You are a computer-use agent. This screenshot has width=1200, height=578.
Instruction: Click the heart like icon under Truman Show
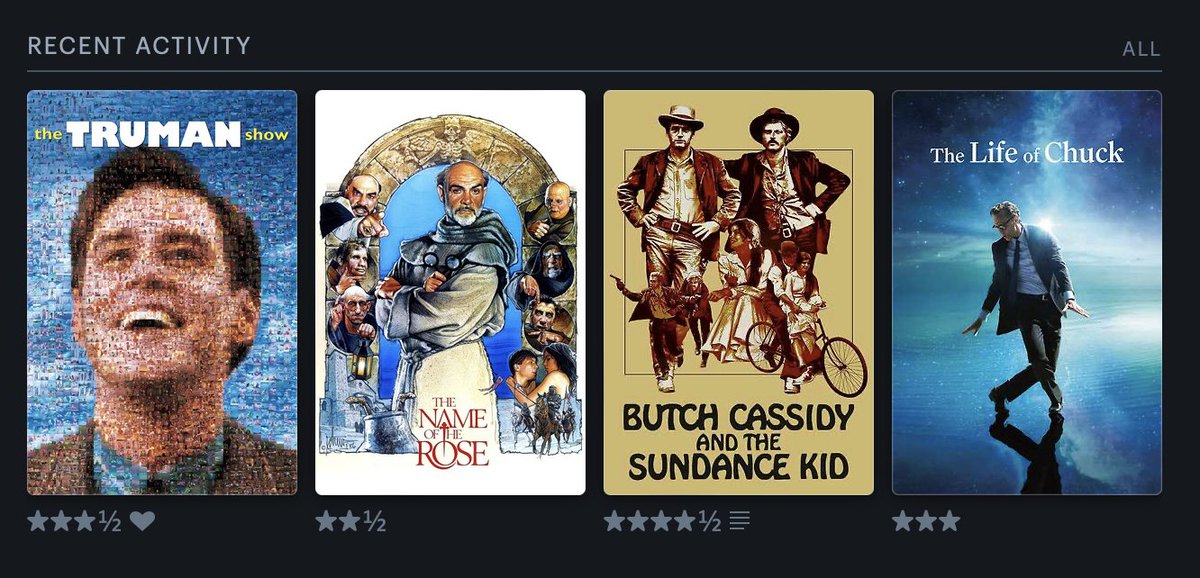coord(142,521)
